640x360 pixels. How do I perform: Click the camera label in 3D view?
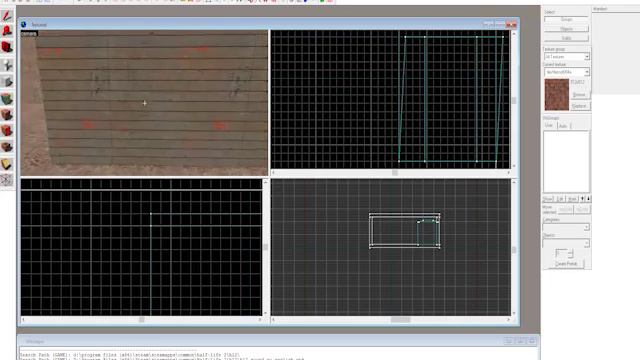(29, 34)
